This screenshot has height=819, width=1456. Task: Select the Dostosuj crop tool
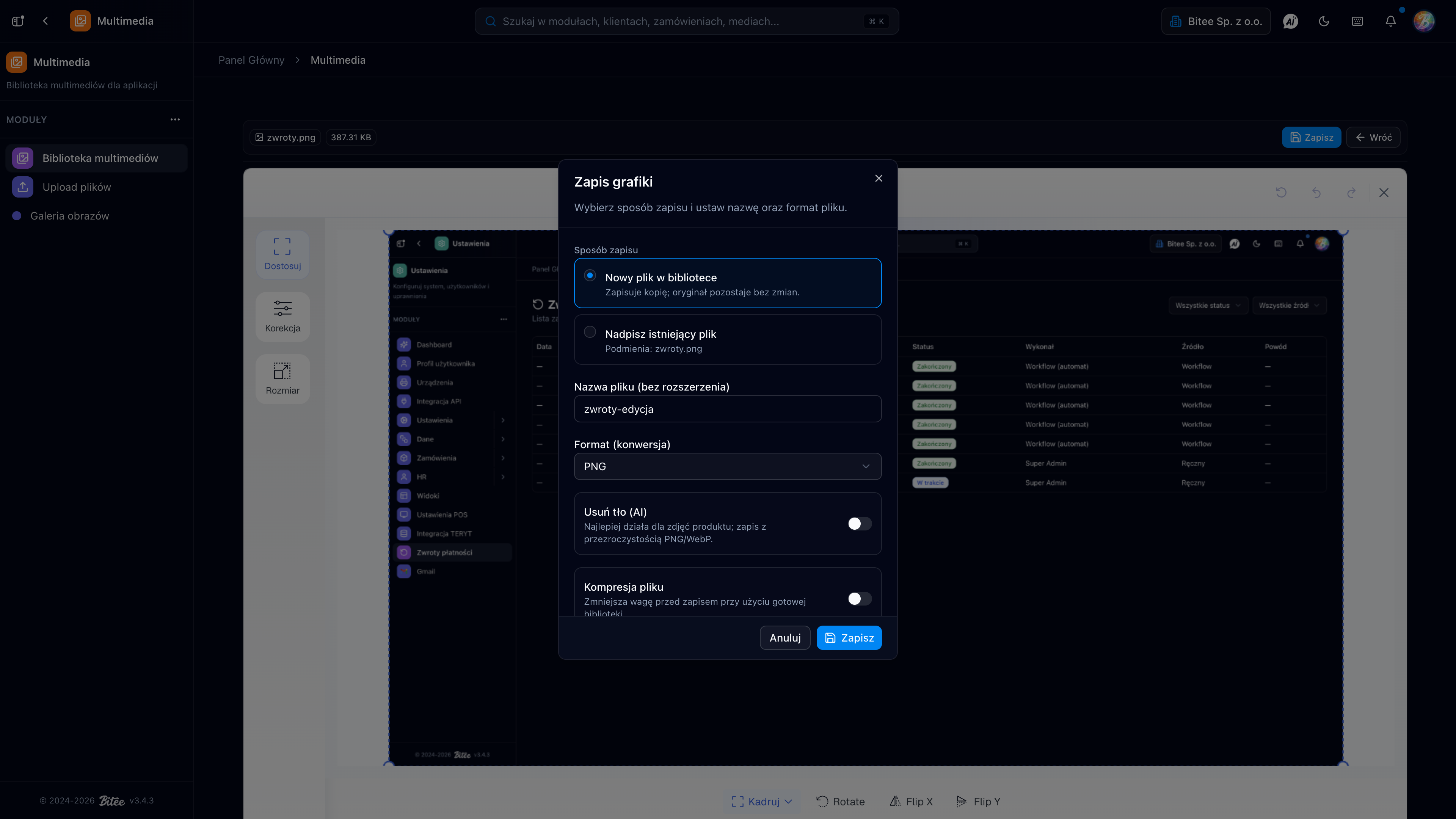pyautogui.click(x=282, y=254)
